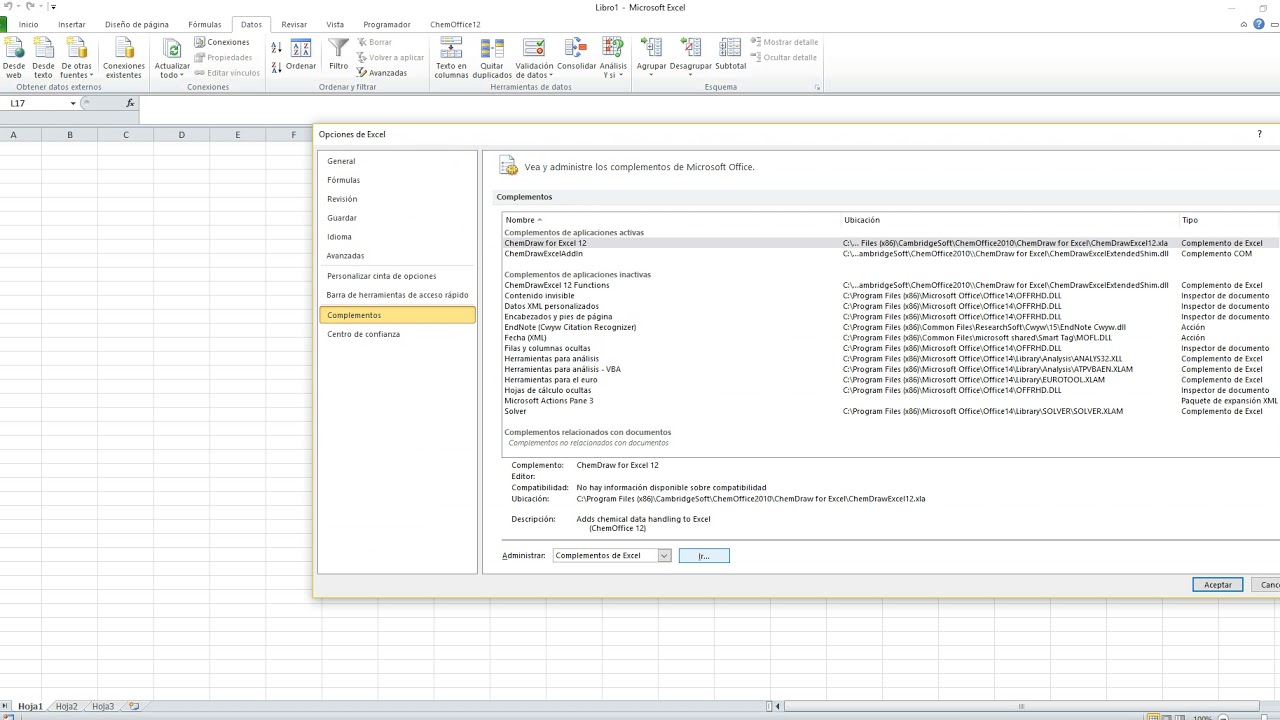Open Validación de datos
The width and height of the screenshot is (1280, 720).
(534, 58)
